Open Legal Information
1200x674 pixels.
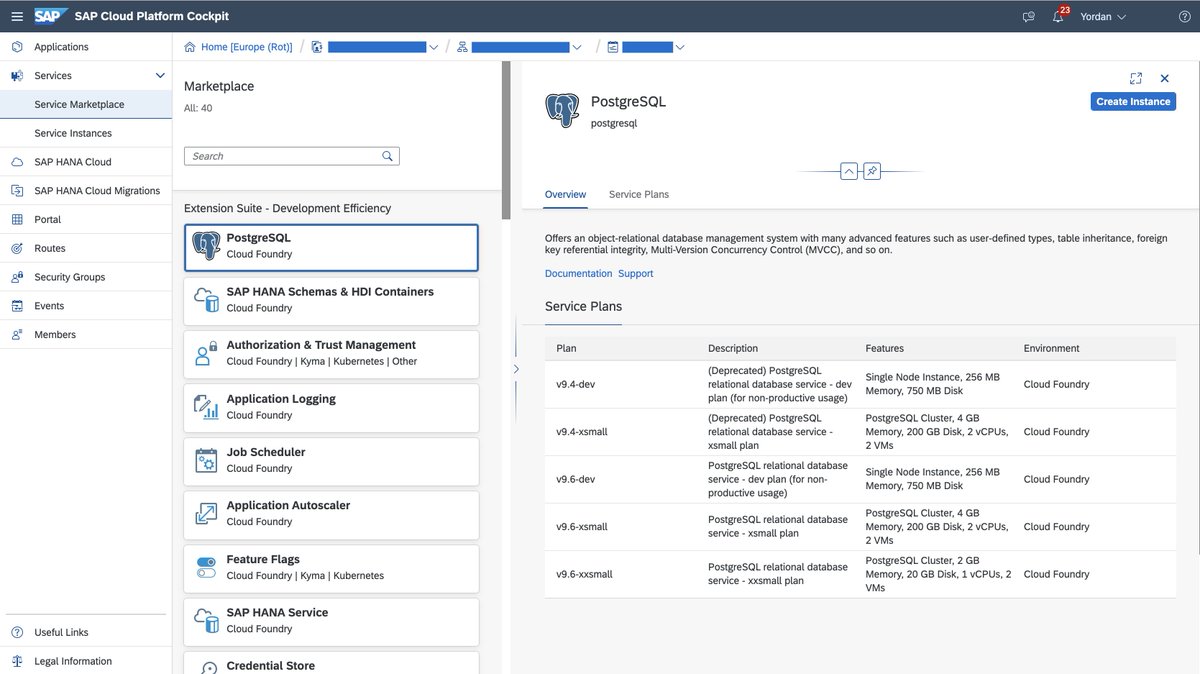coord(86,661)
